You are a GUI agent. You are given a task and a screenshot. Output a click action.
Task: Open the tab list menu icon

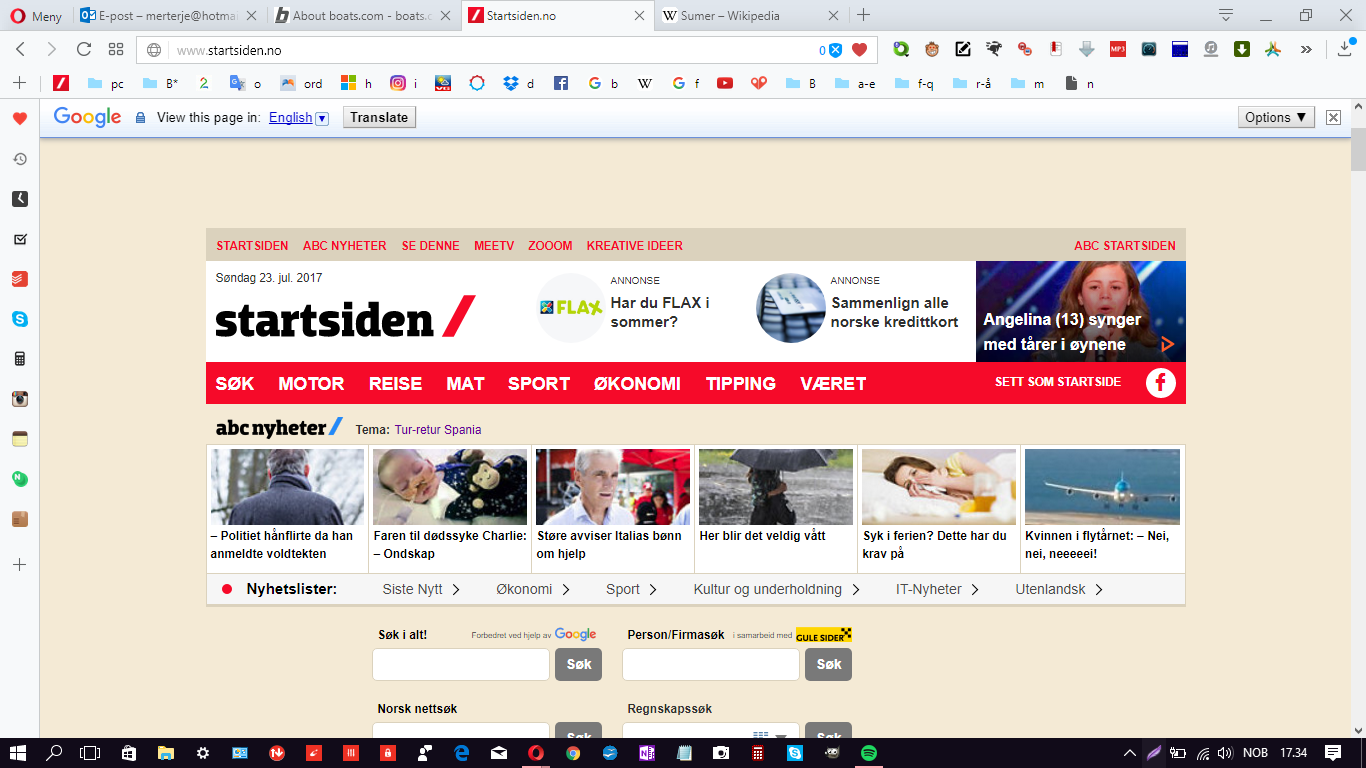point(1226,15)
